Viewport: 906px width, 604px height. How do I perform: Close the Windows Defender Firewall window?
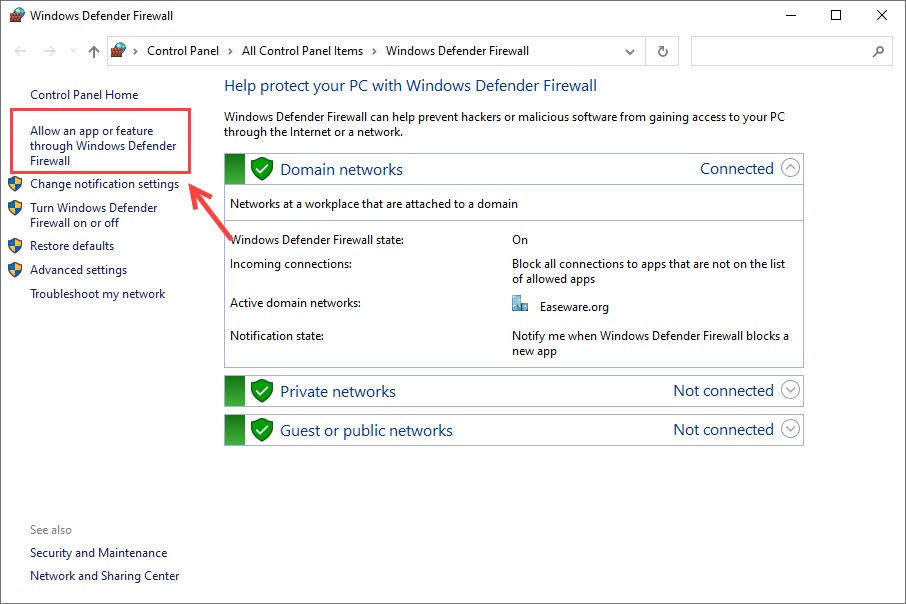point(882,16)
